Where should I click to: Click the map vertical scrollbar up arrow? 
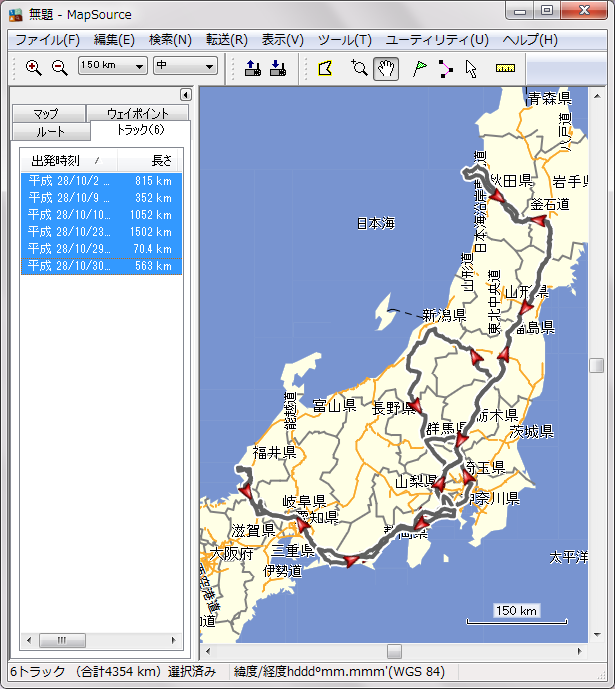tap(597, 96)
